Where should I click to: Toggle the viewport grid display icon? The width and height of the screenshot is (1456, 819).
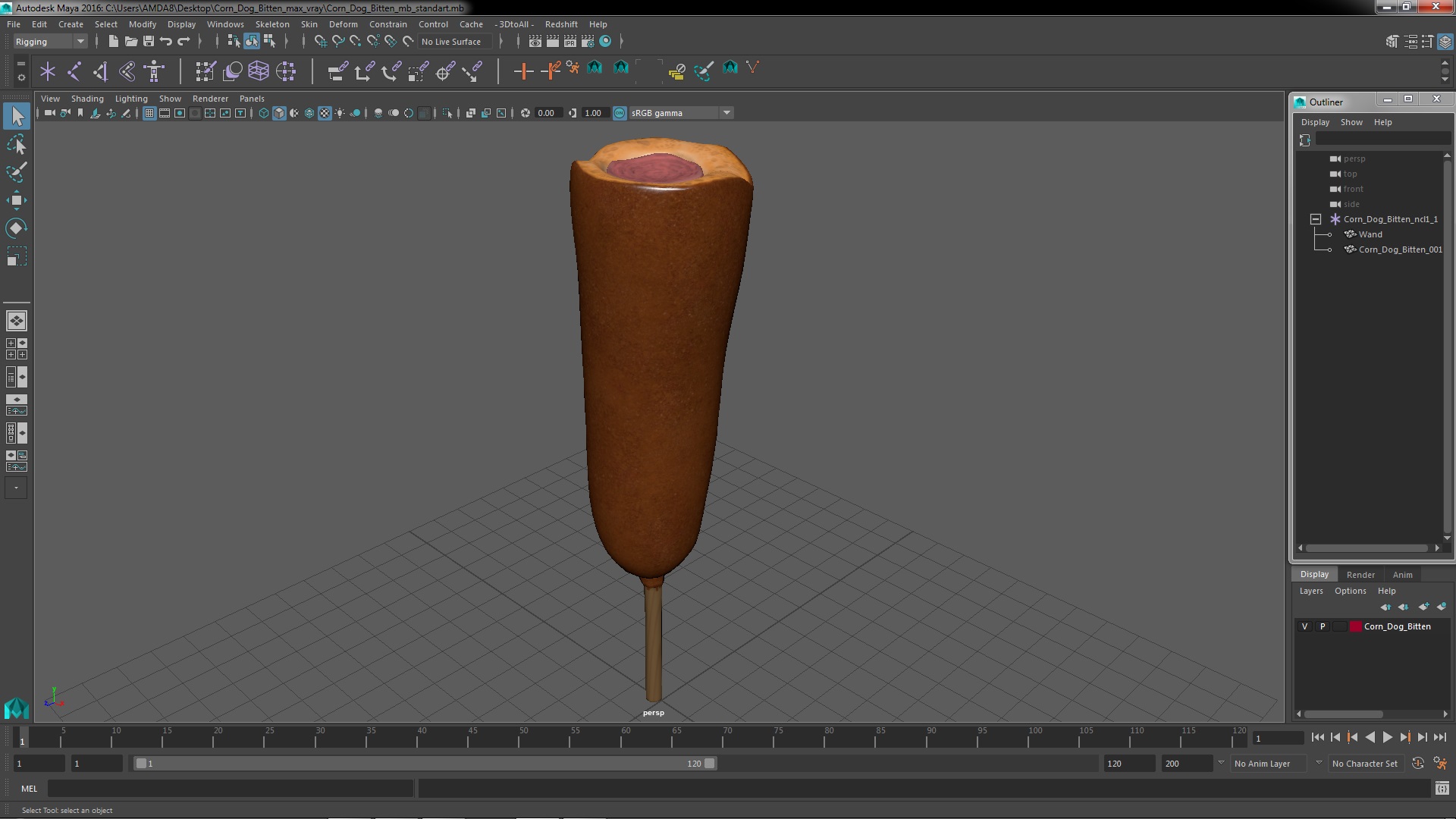(x=149, y=113)
